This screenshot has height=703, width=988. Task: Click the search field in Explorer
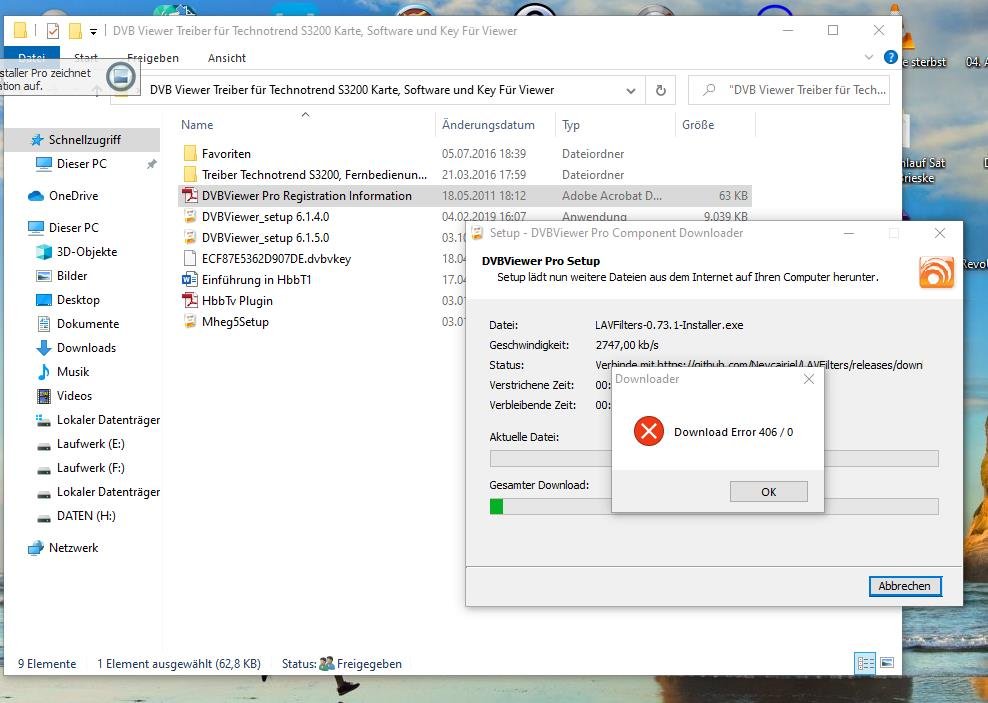click(x=789, y=90)
